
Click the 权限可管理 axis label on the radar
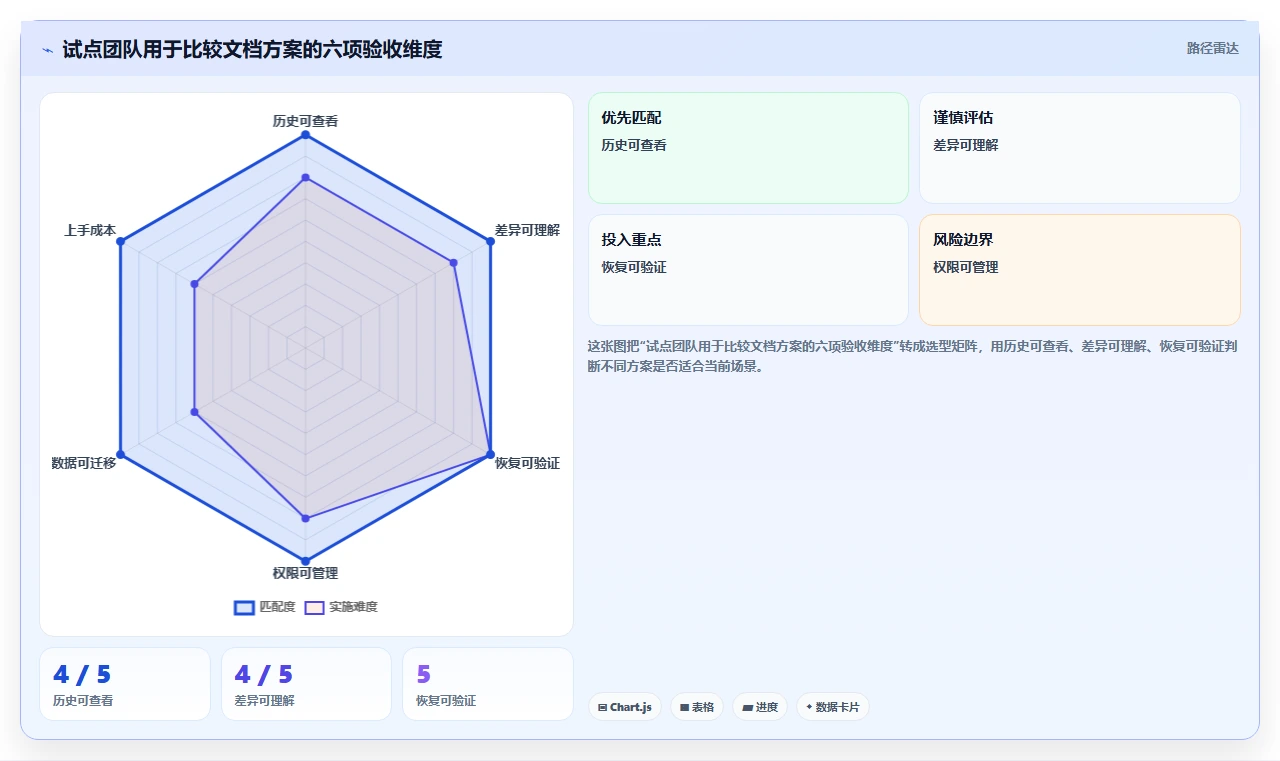point(305,573)
